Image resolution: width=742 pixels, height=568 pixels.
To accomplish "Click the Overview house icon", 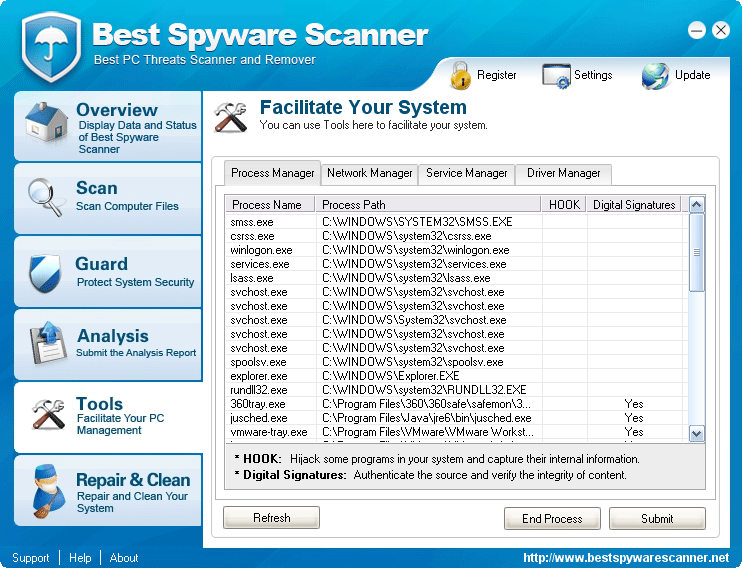I will (46, 122).
